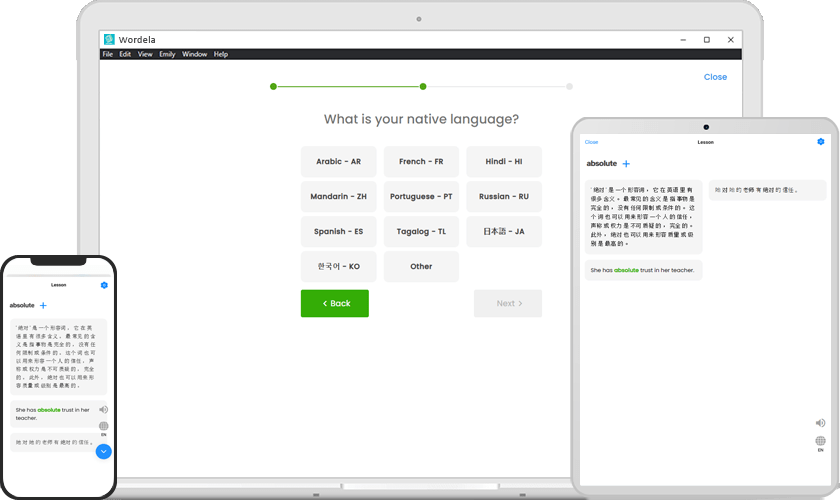Image resolution: width=840 pixels, height=500 pixels.
Task: Play sentence audio with the phone speaker icon
Action: [103, 409]
